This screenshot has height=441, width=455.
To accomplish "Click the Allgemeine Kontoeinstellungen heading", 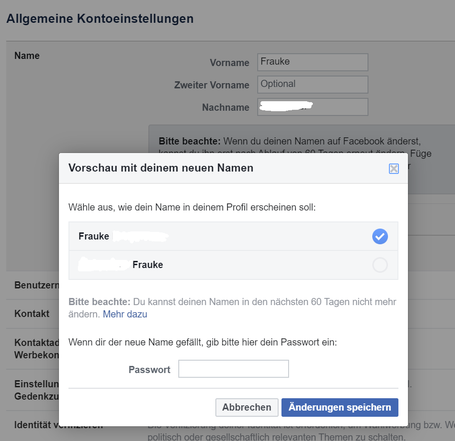I will pyautogui.click(x=100, y=19).
